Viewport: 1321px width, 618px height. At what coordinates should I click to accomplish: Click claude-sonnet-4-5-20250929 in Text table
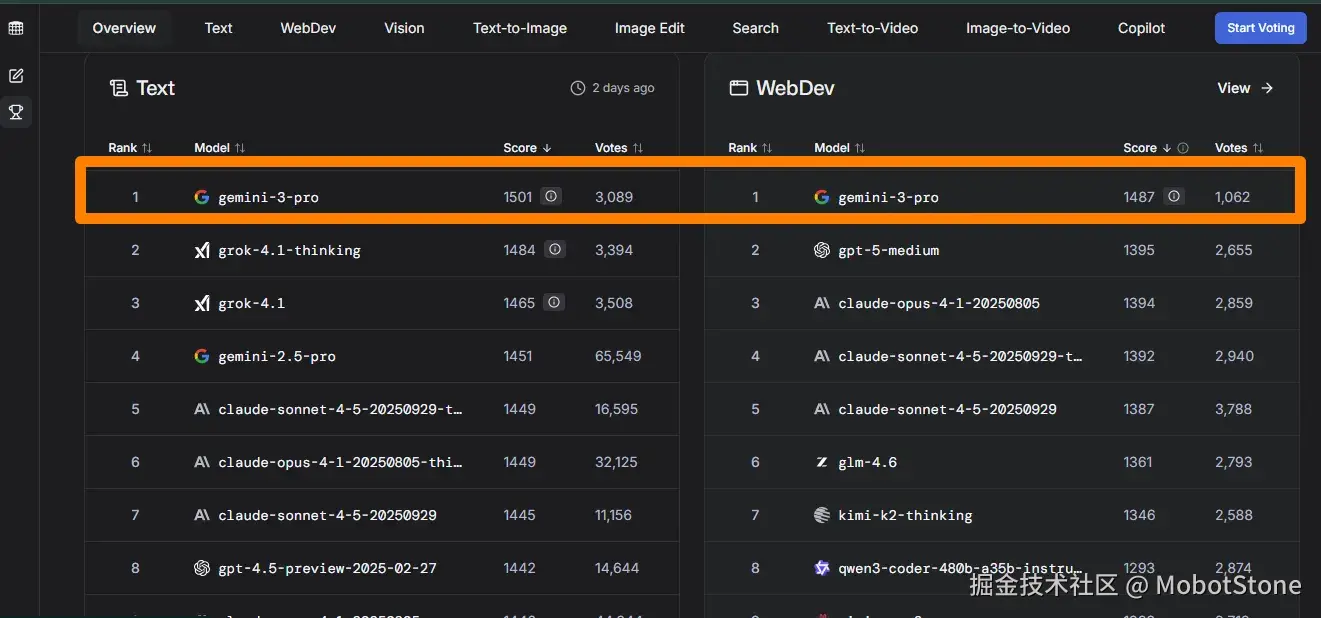click(x=327, y=515)
